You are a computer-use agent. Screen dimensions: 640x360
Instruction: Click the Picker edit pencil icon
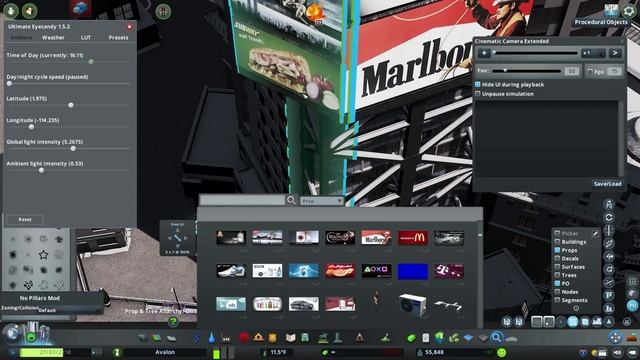595,234
